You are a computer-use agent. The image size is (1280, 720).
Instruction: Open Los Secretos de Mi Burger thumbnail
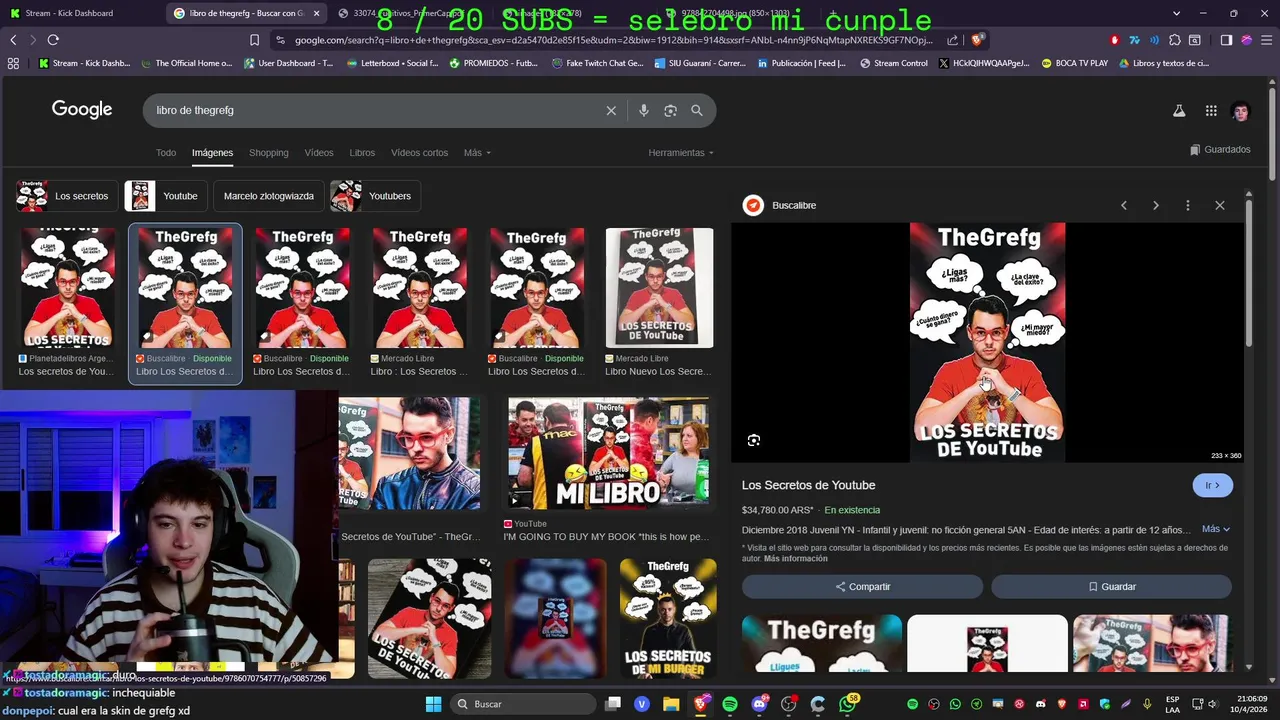pos(668,619)
